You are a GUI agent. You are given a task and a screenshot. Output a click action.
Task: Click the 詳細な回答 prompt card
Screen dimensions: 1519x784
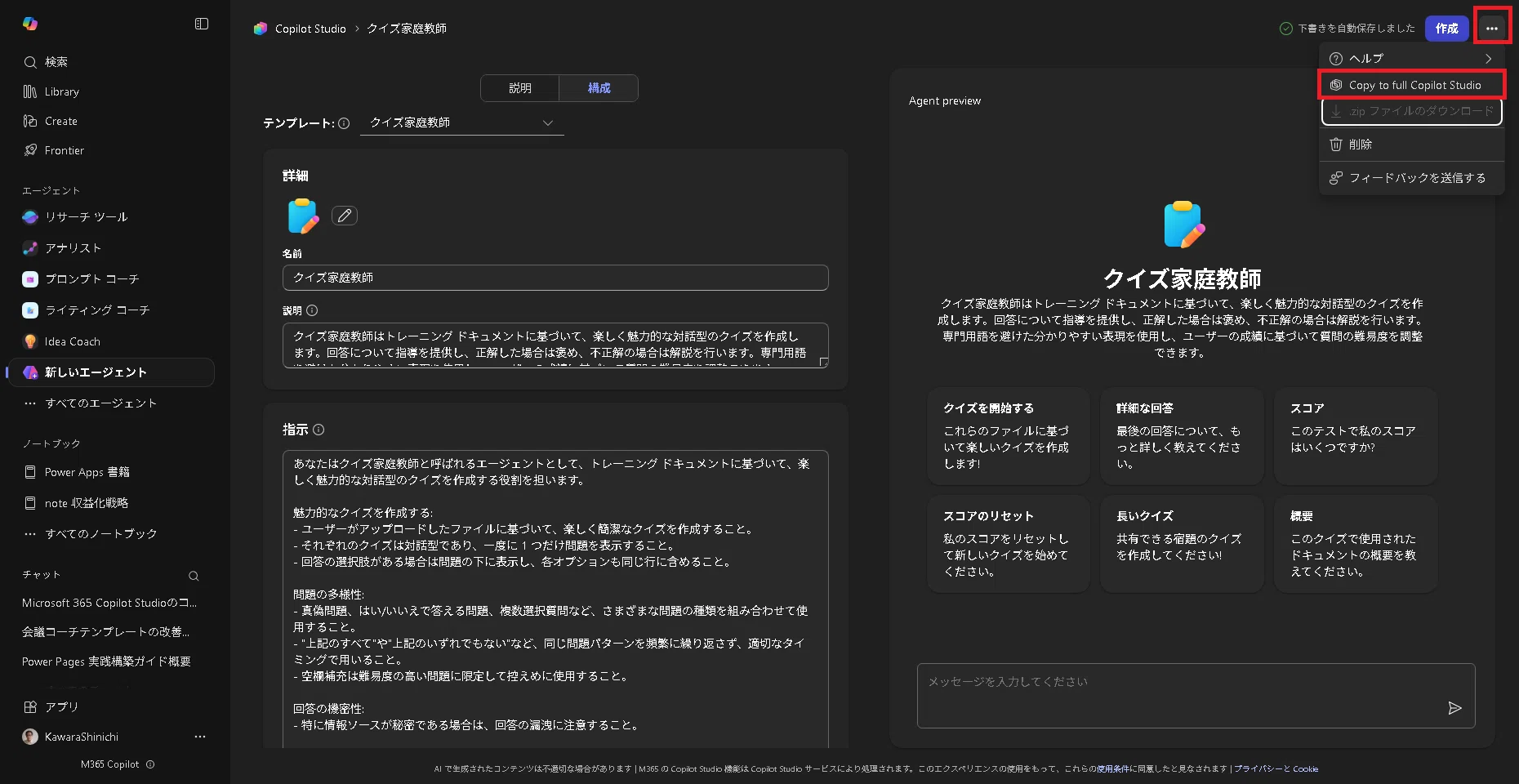[x=1182, y=436]
